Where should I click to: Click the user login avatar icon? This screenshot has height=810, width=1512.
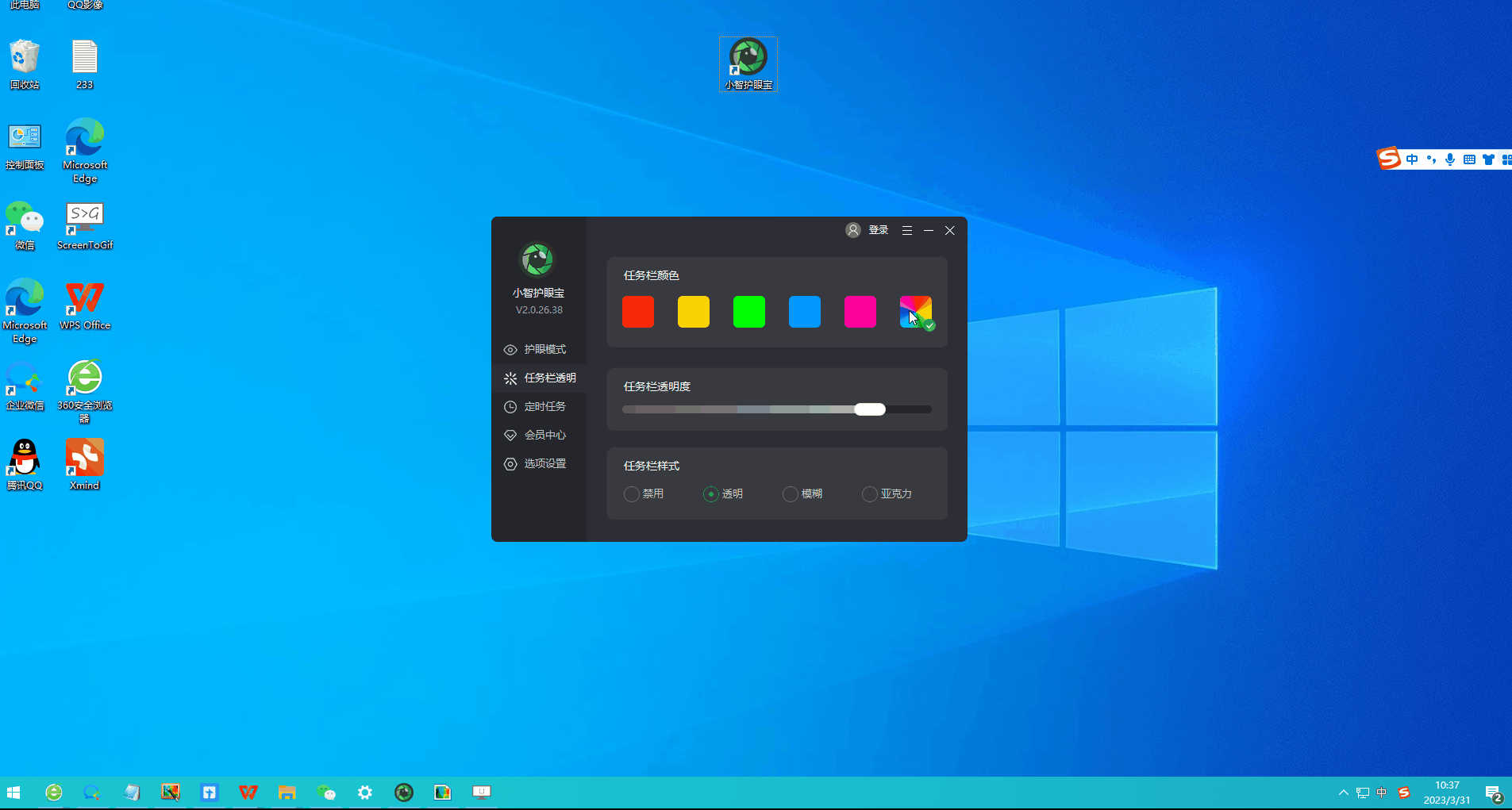tap(852, 230)
